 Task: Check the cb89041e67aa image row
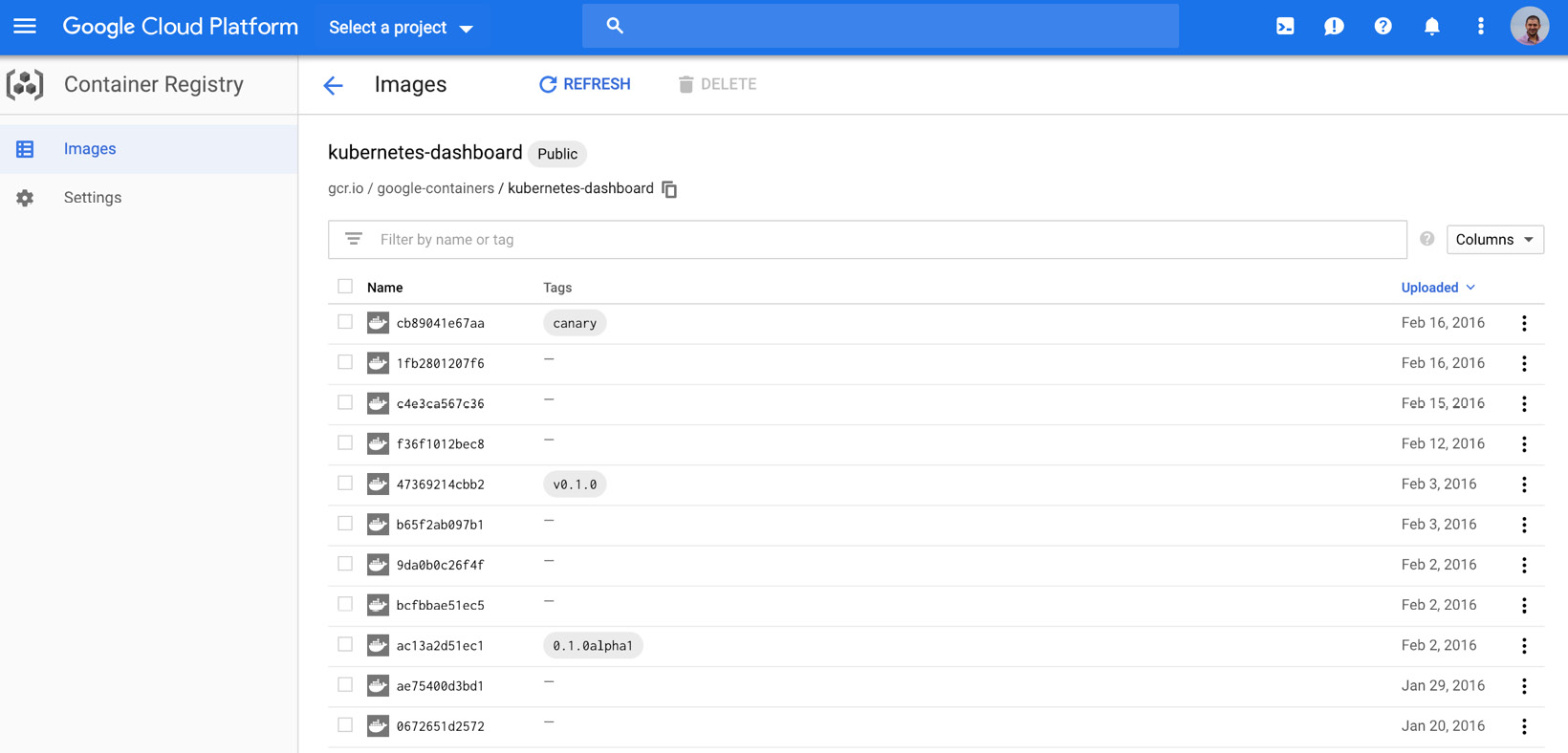pyautogui.click(x=345, y=322)
